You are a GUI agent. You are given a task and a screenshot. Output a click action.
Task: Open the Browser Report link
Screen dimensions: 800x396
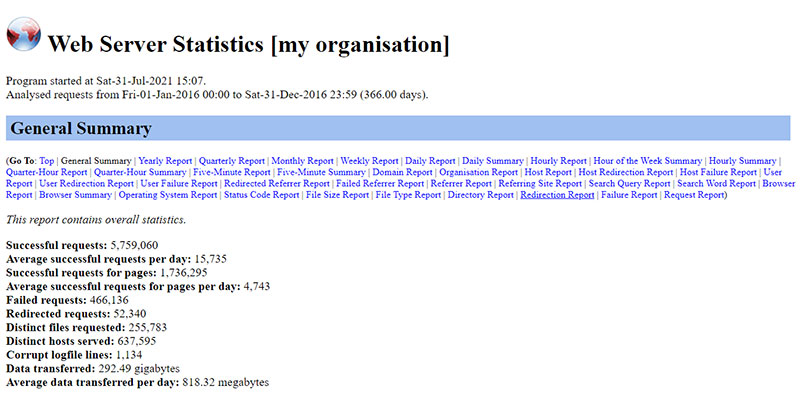pos(779,183)
